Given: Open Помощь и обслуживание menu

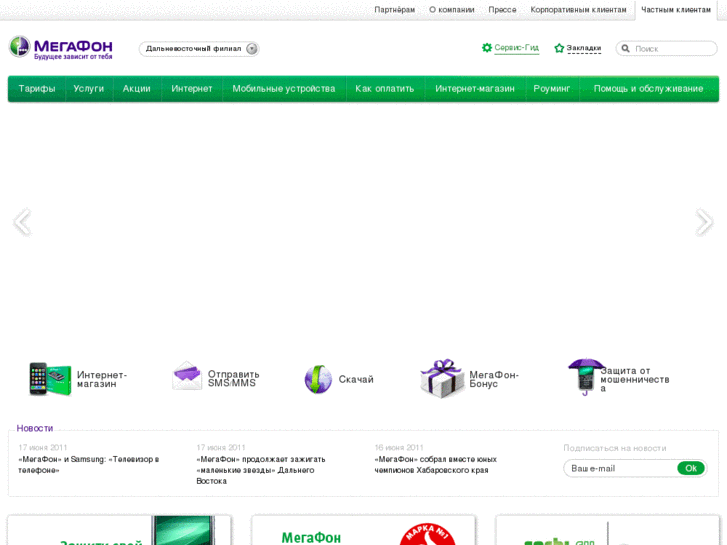Looking at the screenshot, I should 649,89.
